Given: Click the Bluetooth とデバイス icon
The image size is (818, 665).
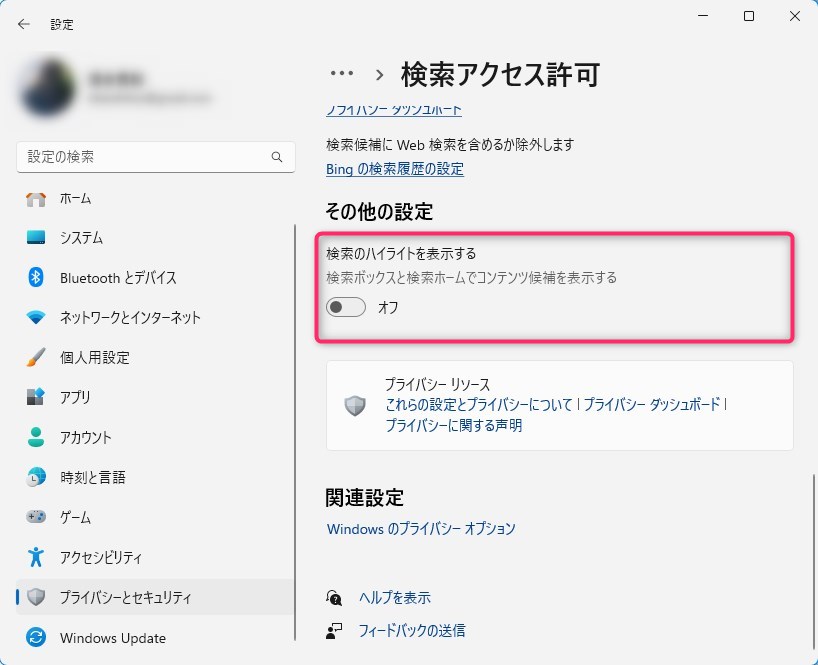Looking at the screenshot, I should point(36,278).
